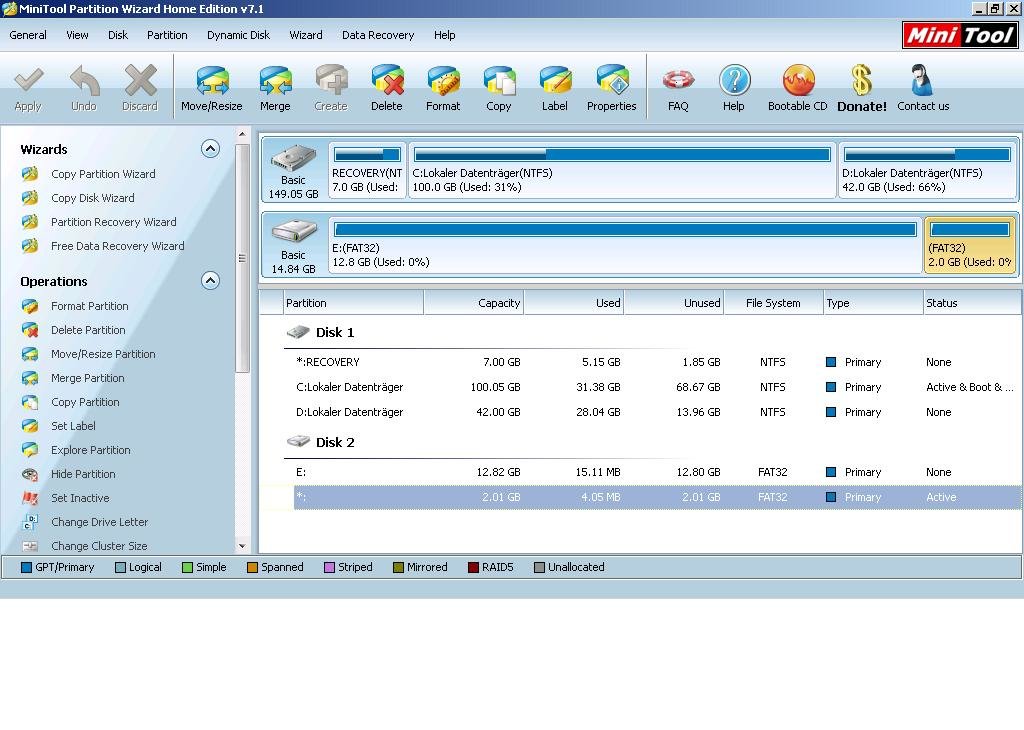Click the Donate dollar icon
The height and width of the screenshot is (730, 1024).
pos(861,80)
